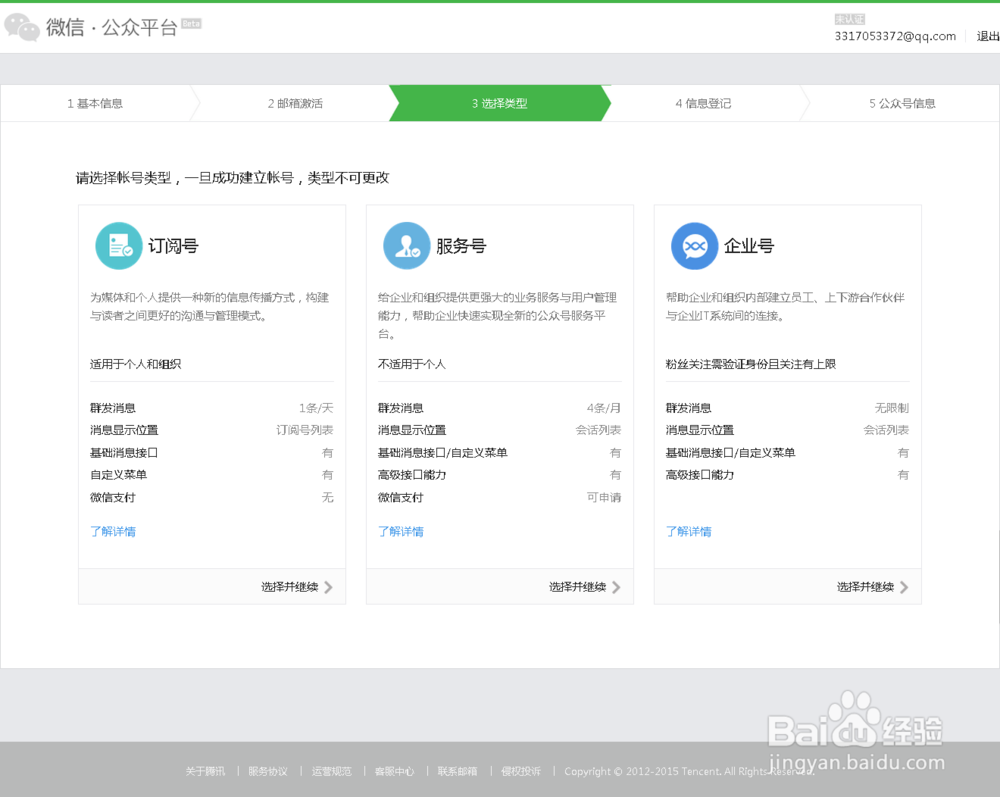Click the 订阅号 subscription account icon
Image resolution: width=1000 pixels, height=797 pixels.
[119, 246]
